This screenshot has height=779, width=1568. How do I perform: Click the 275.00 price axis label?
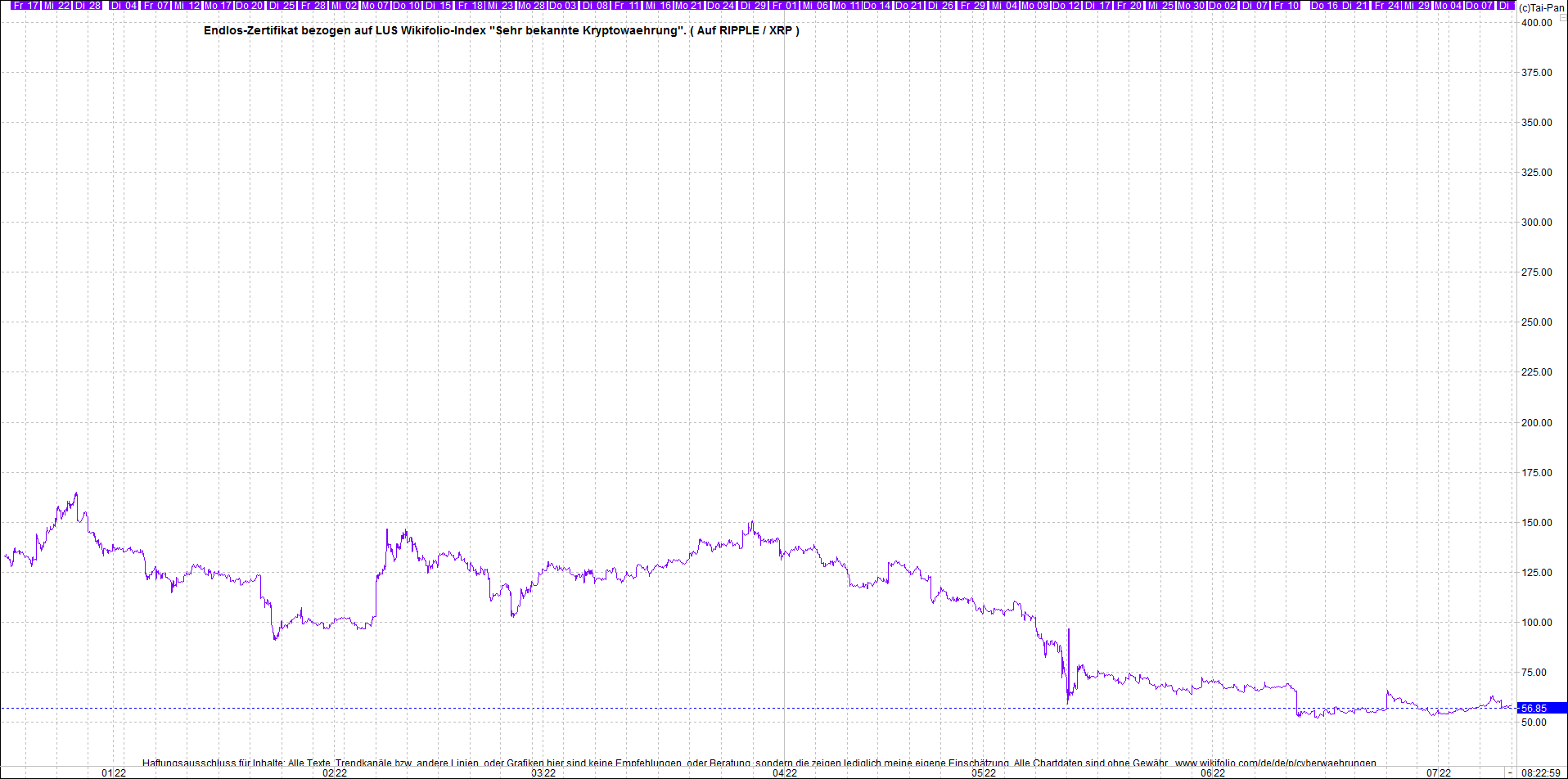coord(1536,272)
